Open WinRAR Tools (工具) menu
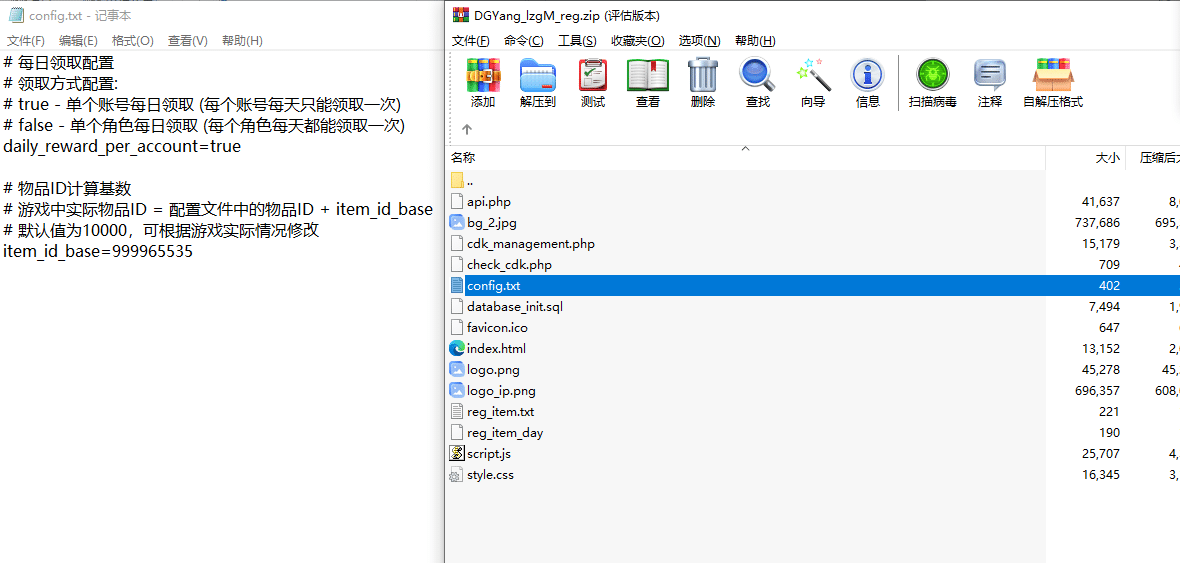Screen dimensions: 1180x563 (576, 41)
